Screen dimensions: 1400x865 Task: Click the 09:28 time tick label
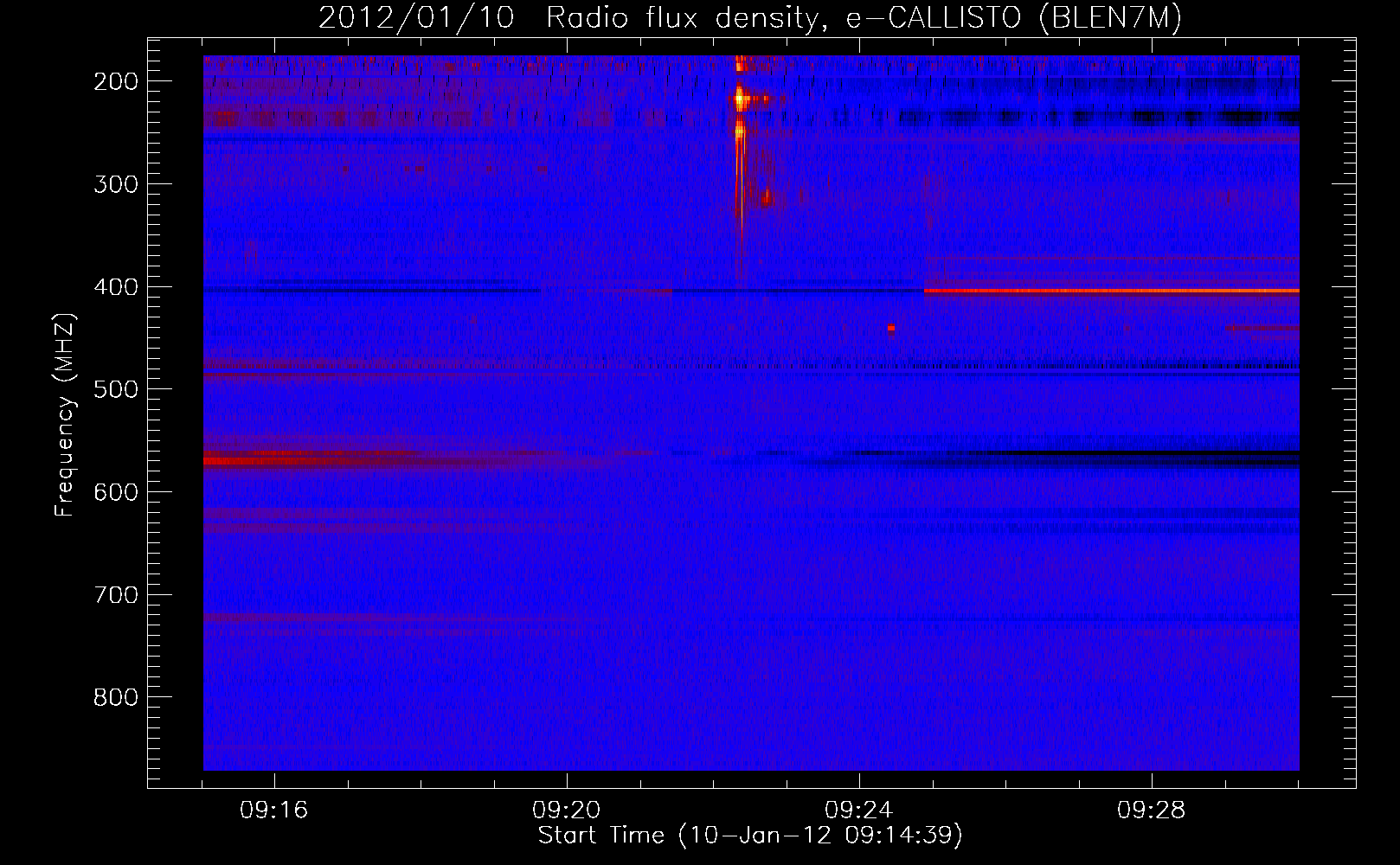(1152, 811)
